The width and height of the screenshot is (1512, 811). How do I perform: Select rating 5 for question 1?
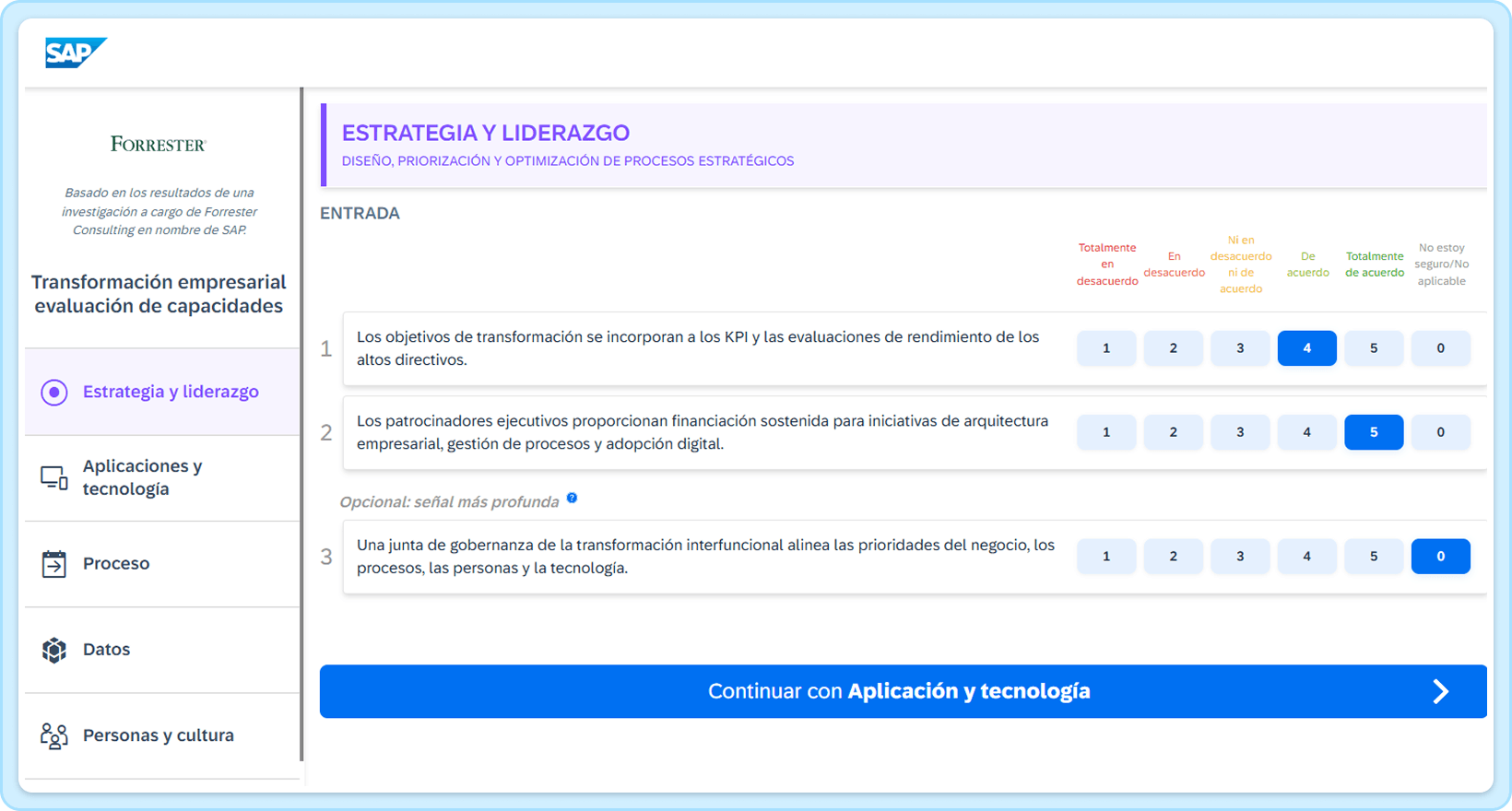[1373, 348]
